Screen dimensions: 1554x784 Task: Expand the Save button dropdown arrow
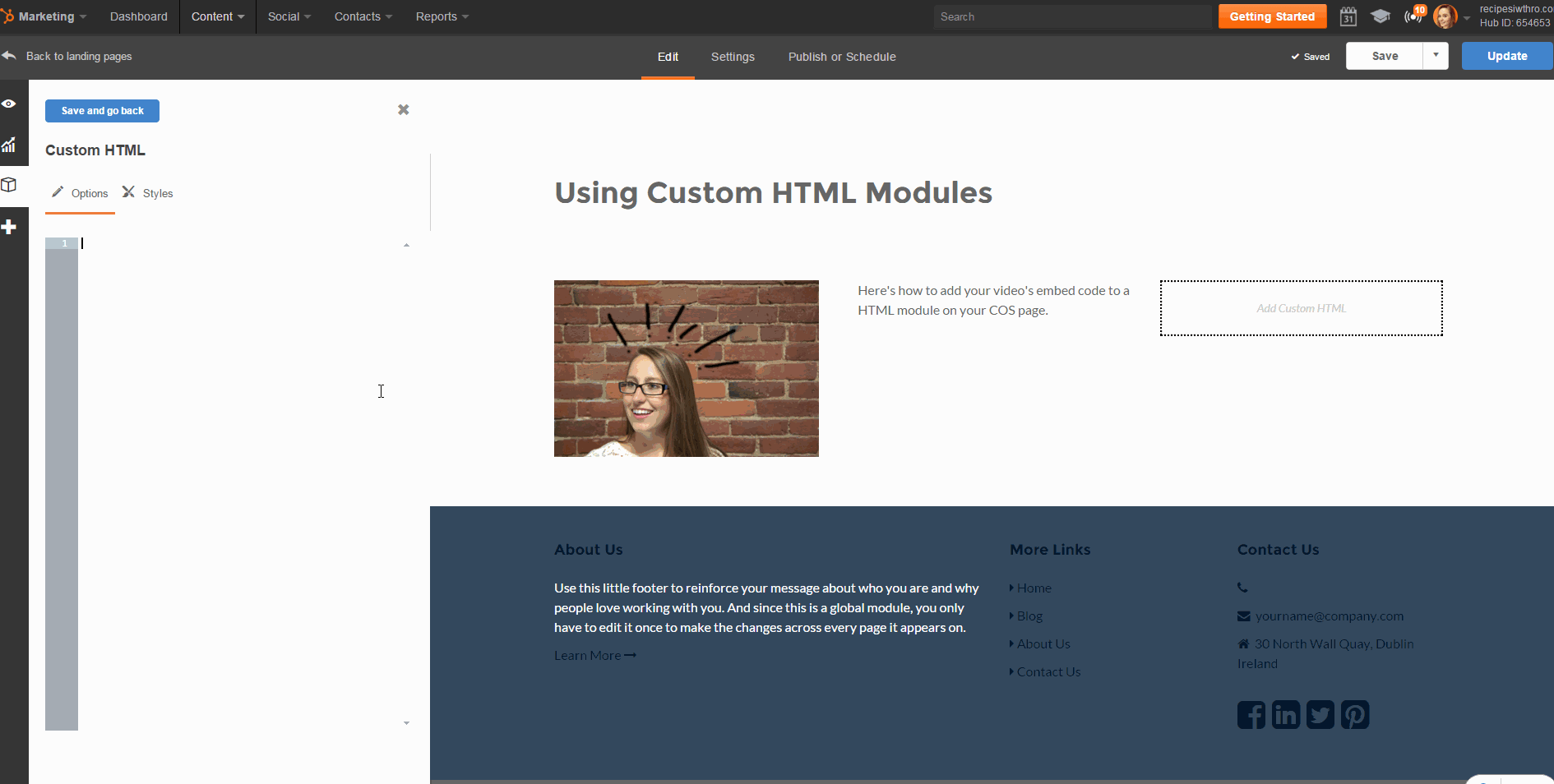pyautogui.click(x=1436, y=56)
